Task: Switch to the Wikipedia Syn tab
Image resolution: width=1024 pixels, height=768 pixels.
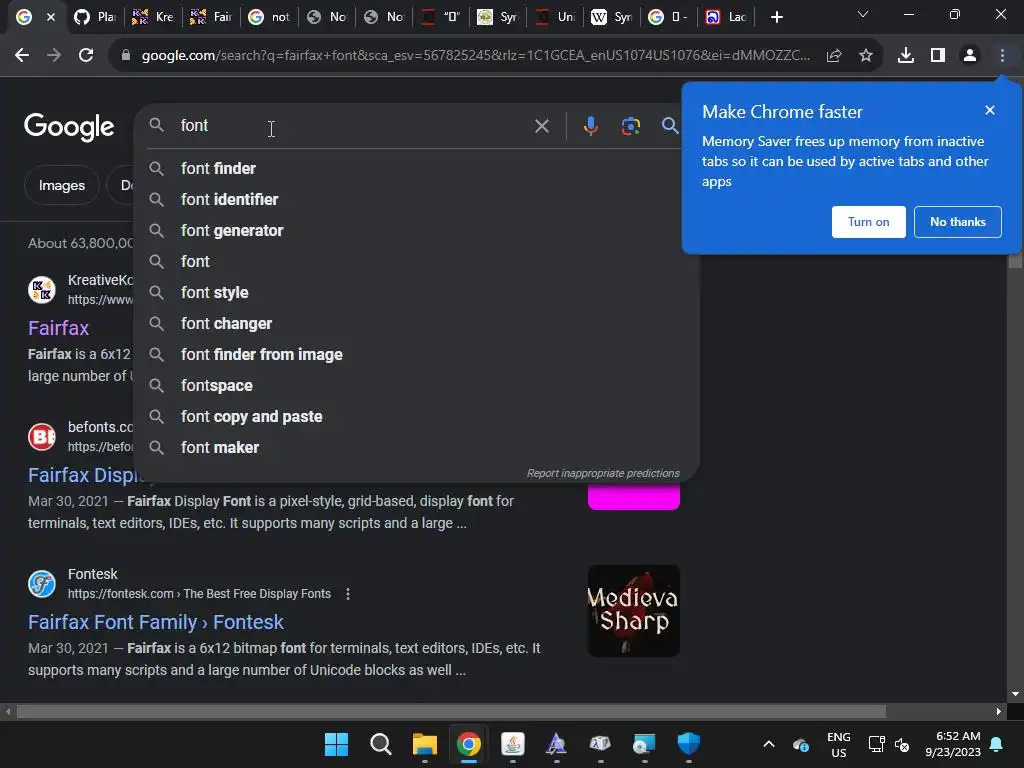Action: click(x=612, y=17)
